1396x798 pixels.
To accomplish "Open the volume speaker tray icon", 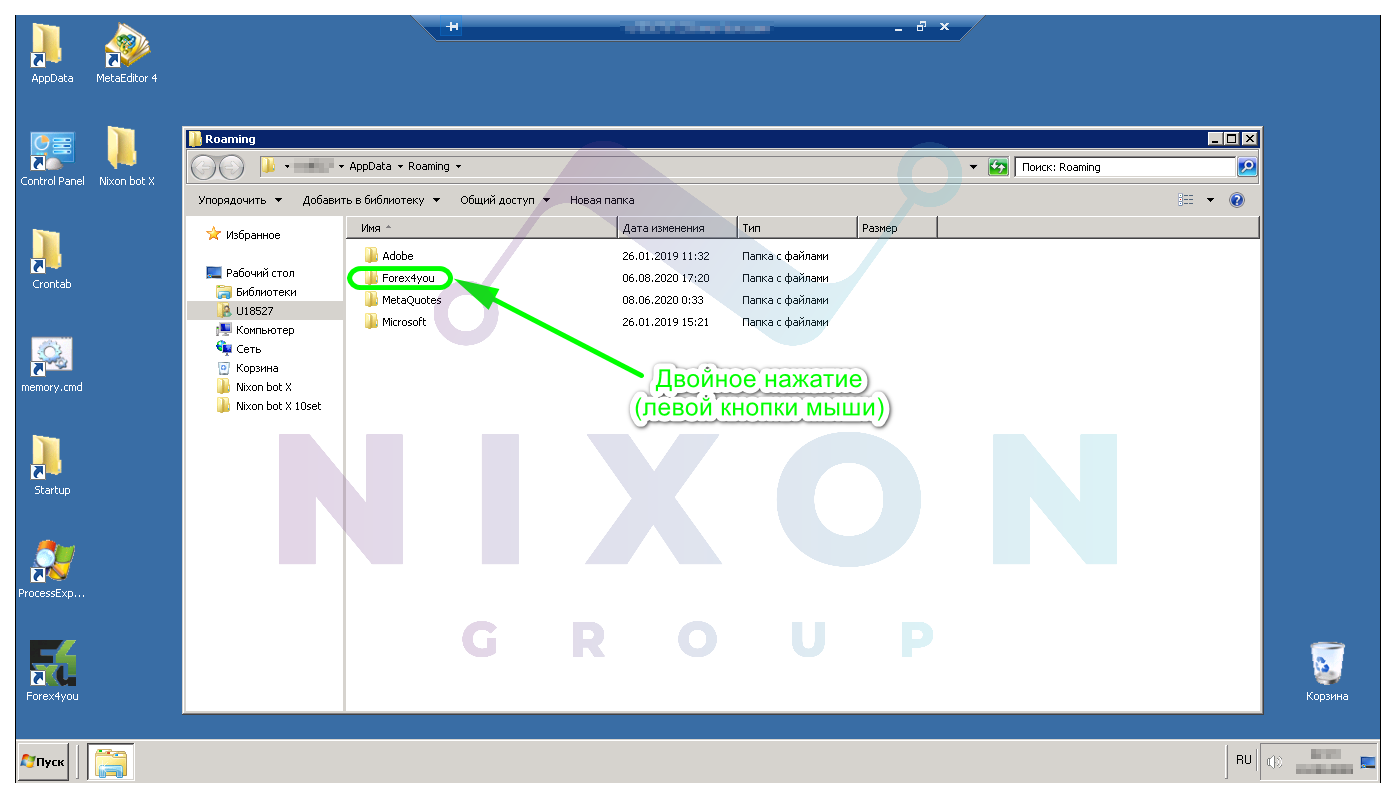I will [x=1274, y=762].
